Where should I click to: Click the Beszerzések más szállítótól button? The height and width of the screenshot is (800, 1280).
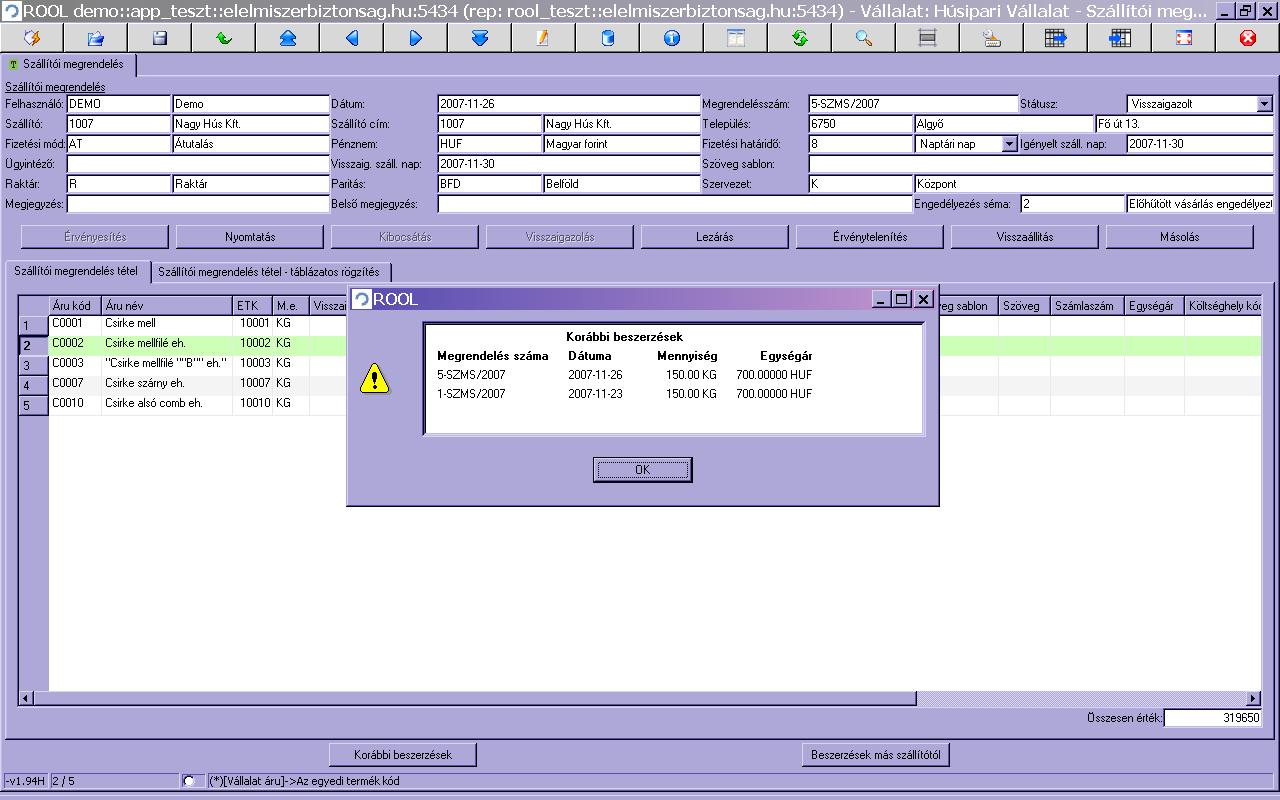tap(875, 755)
